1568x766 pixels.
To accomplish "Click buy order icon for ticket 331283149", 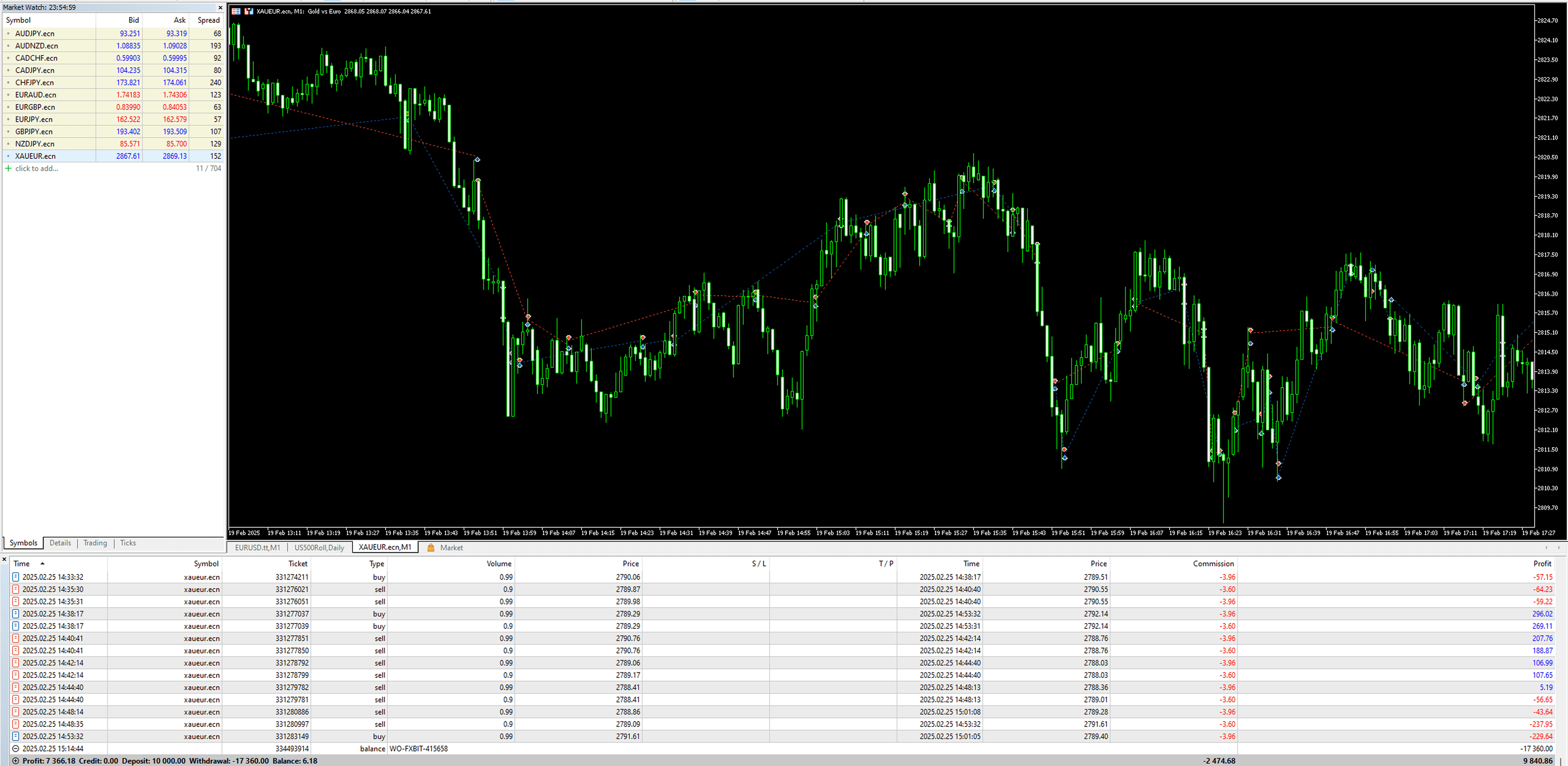I will [16, 736].
